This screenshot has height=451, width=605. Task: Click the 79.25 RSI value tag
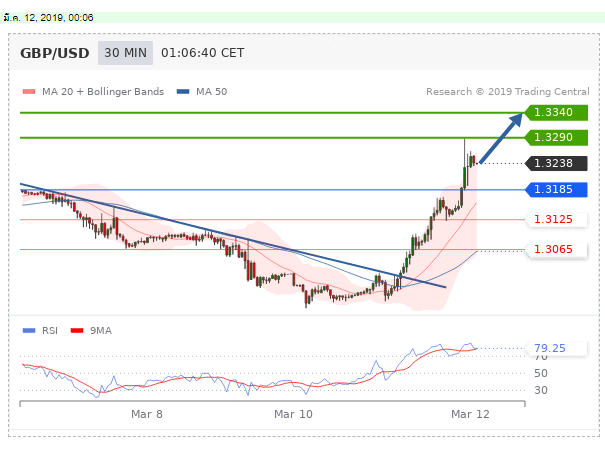[556, 348]
